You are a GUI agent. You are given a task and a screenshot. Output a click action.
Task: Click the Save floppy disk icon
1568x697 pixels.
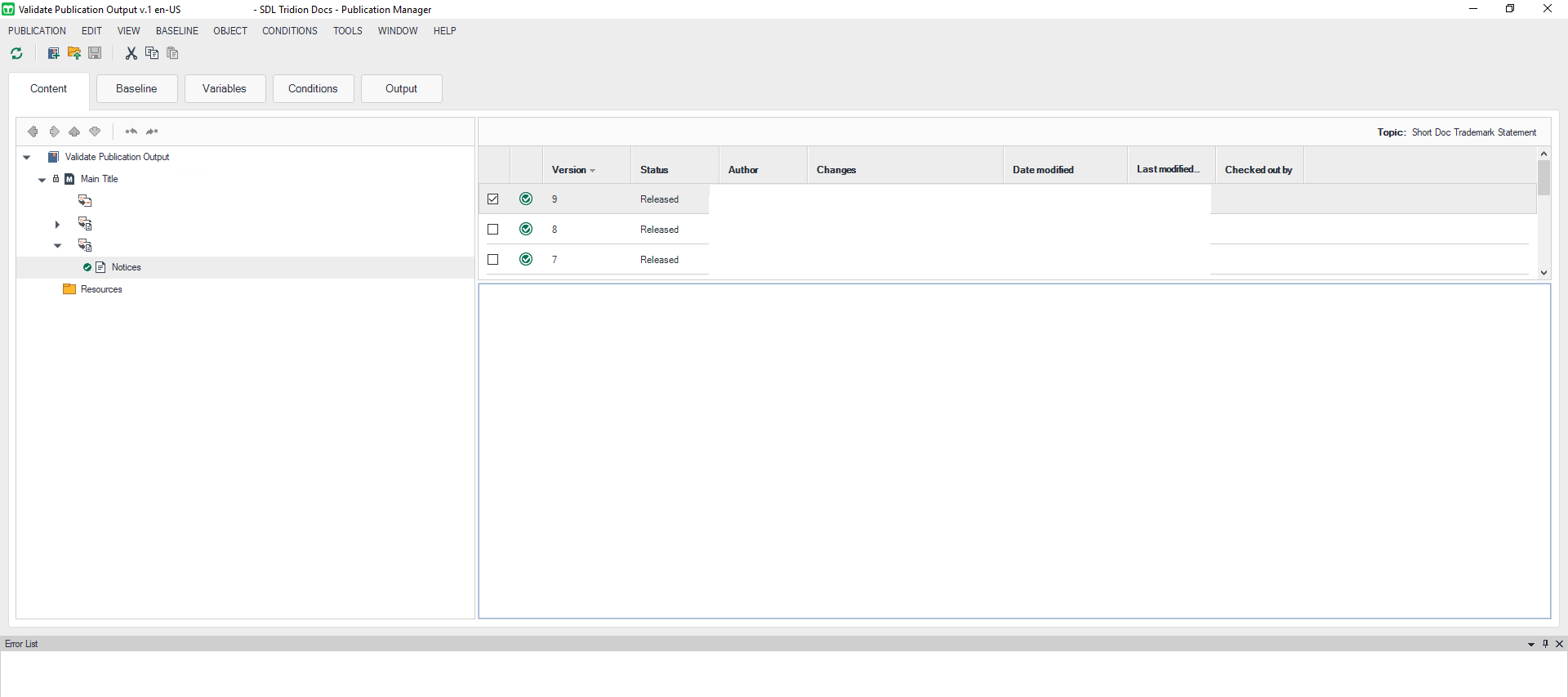[95, 54]
